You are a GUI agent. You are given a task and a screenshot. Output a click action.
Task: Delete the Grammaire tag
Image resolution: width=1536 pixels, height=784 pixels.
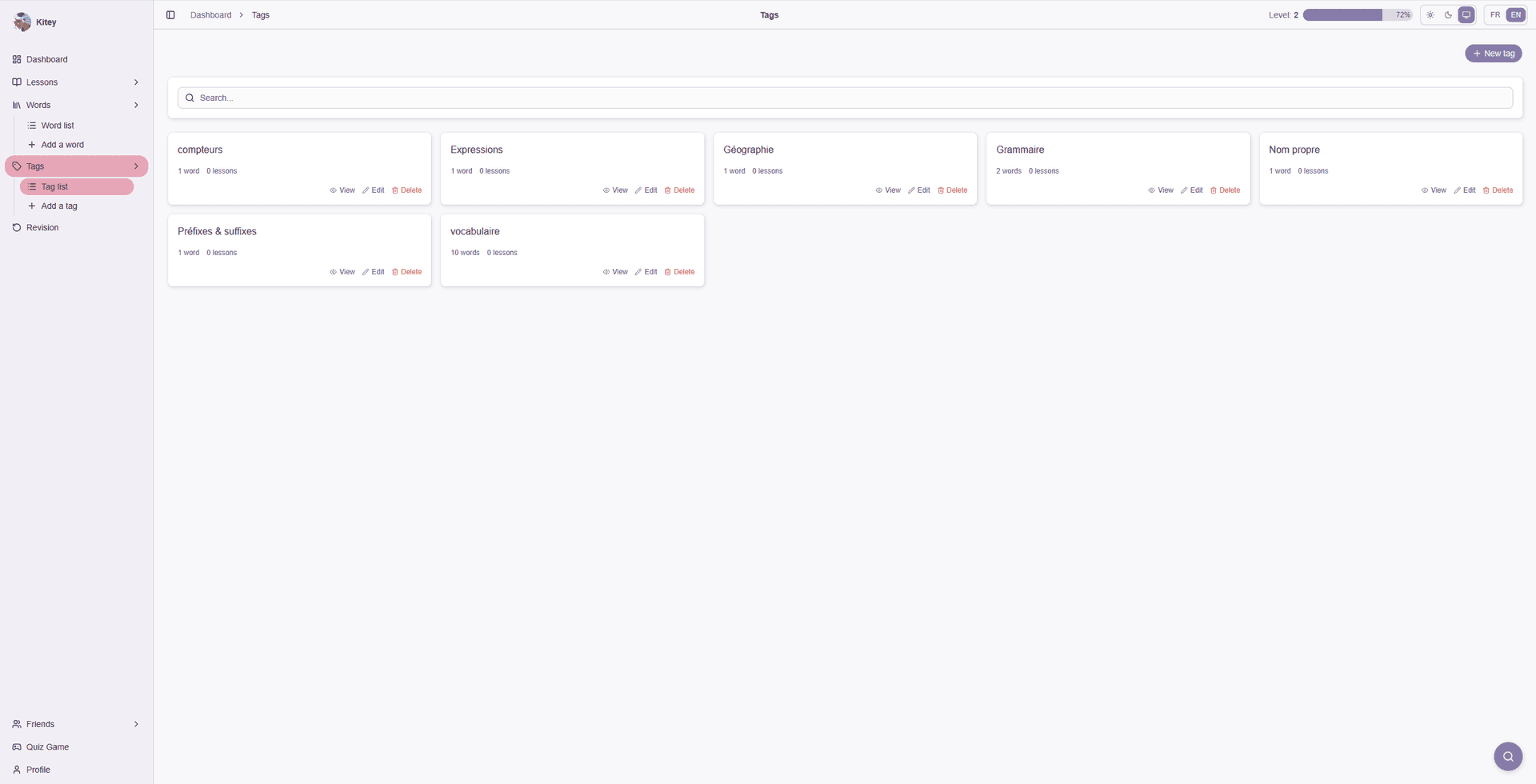click(1225, 190)
